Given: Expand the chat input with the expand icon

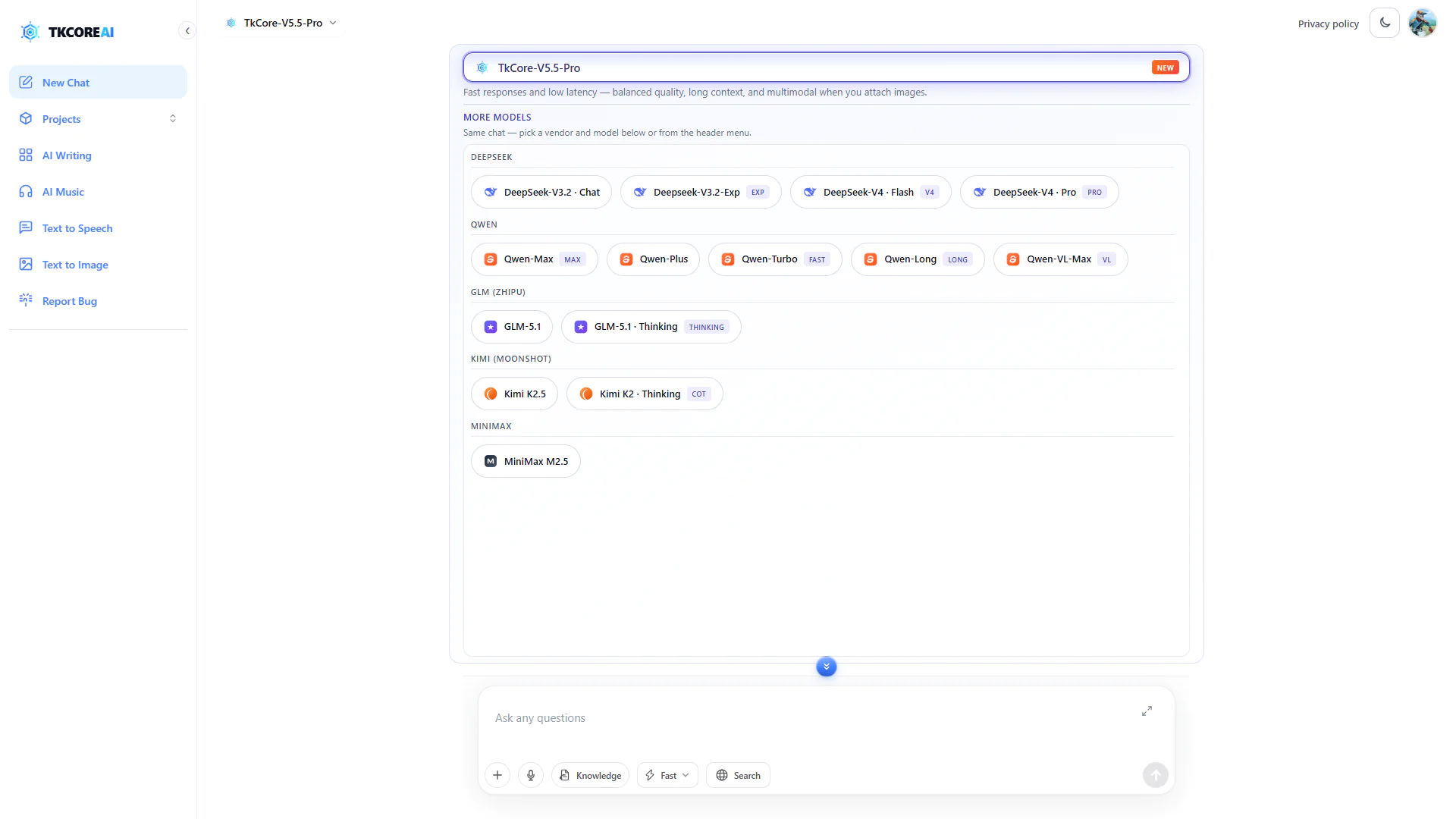Looking at the screenshot, I should 1147,711.
